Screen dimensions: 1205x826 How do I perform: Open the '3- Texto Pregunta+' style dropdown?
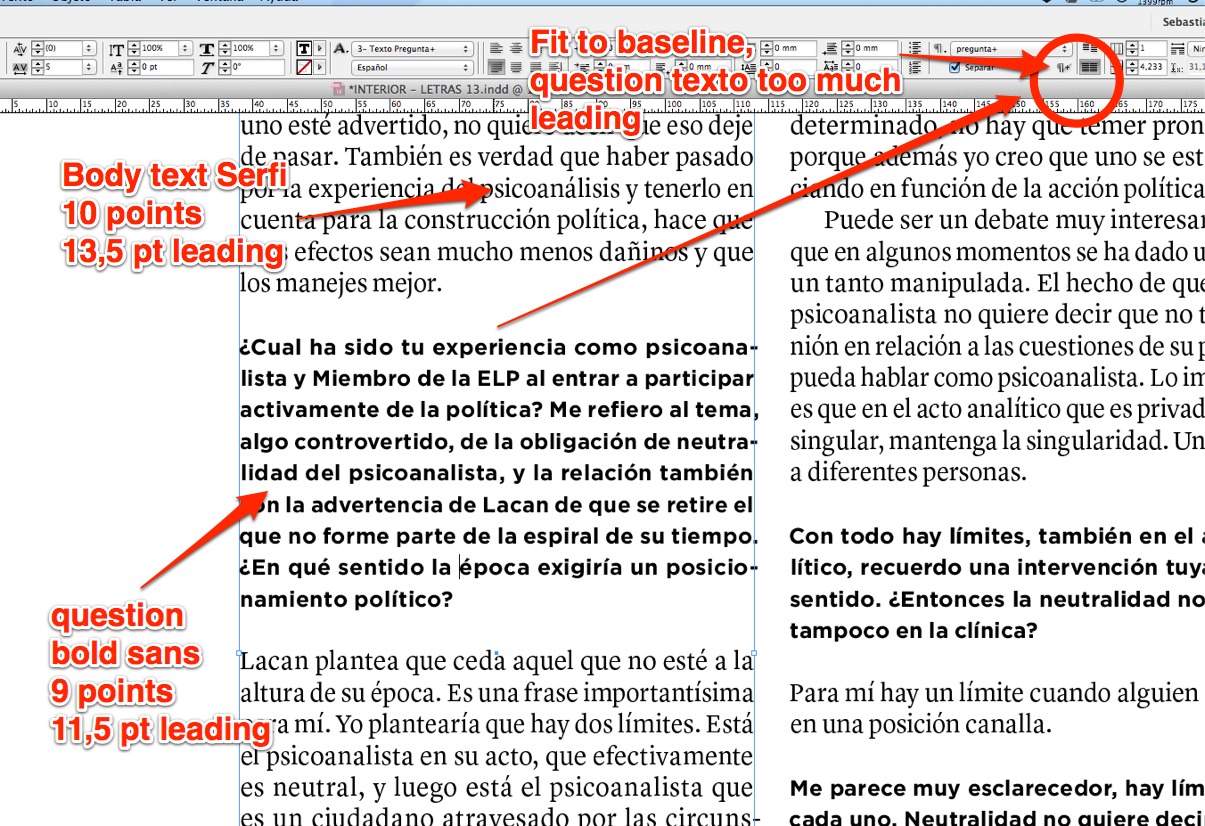412,49
